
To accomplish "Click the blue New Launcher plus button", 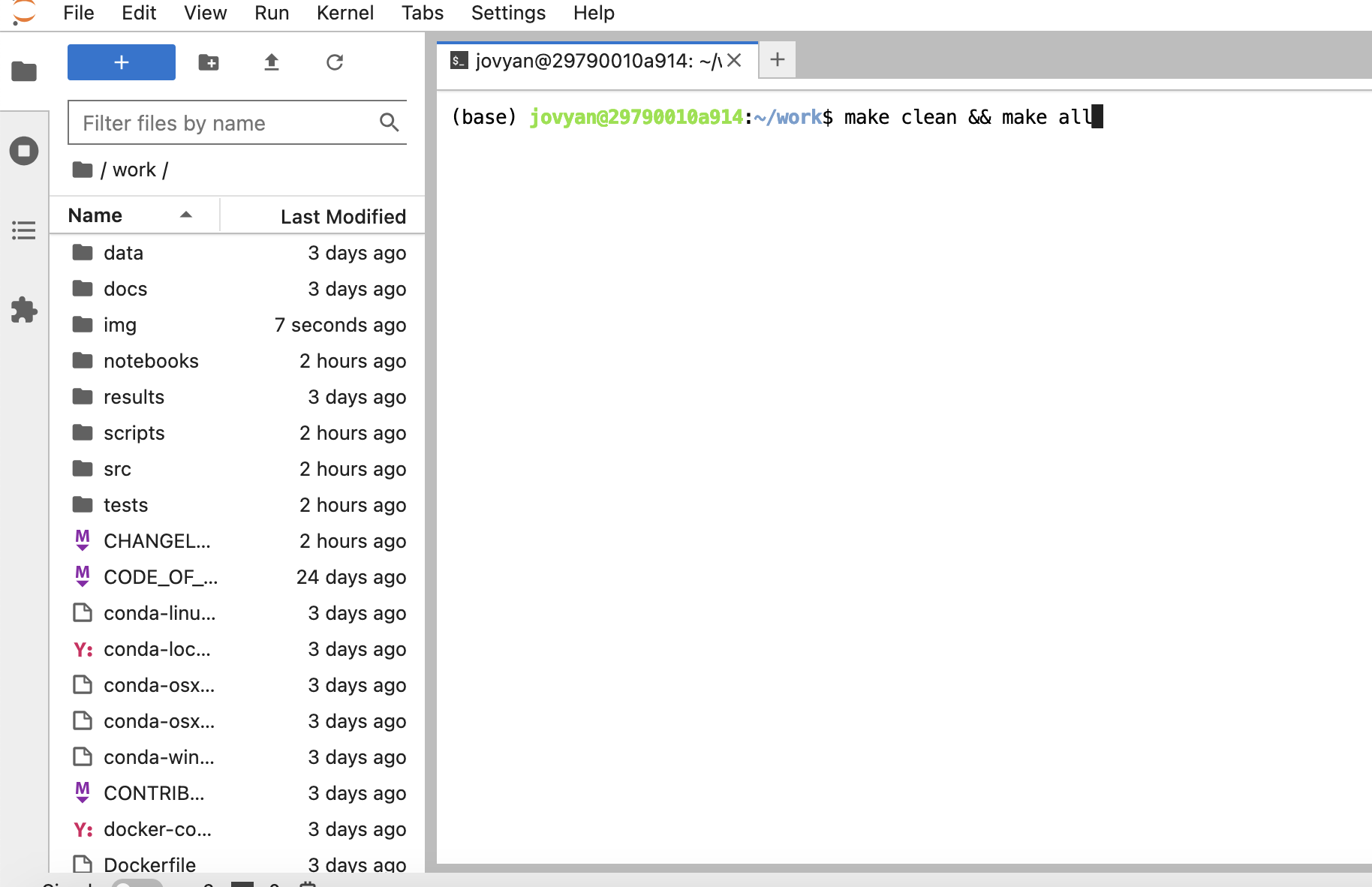I will pyautogui.click(x=122, y=62).
